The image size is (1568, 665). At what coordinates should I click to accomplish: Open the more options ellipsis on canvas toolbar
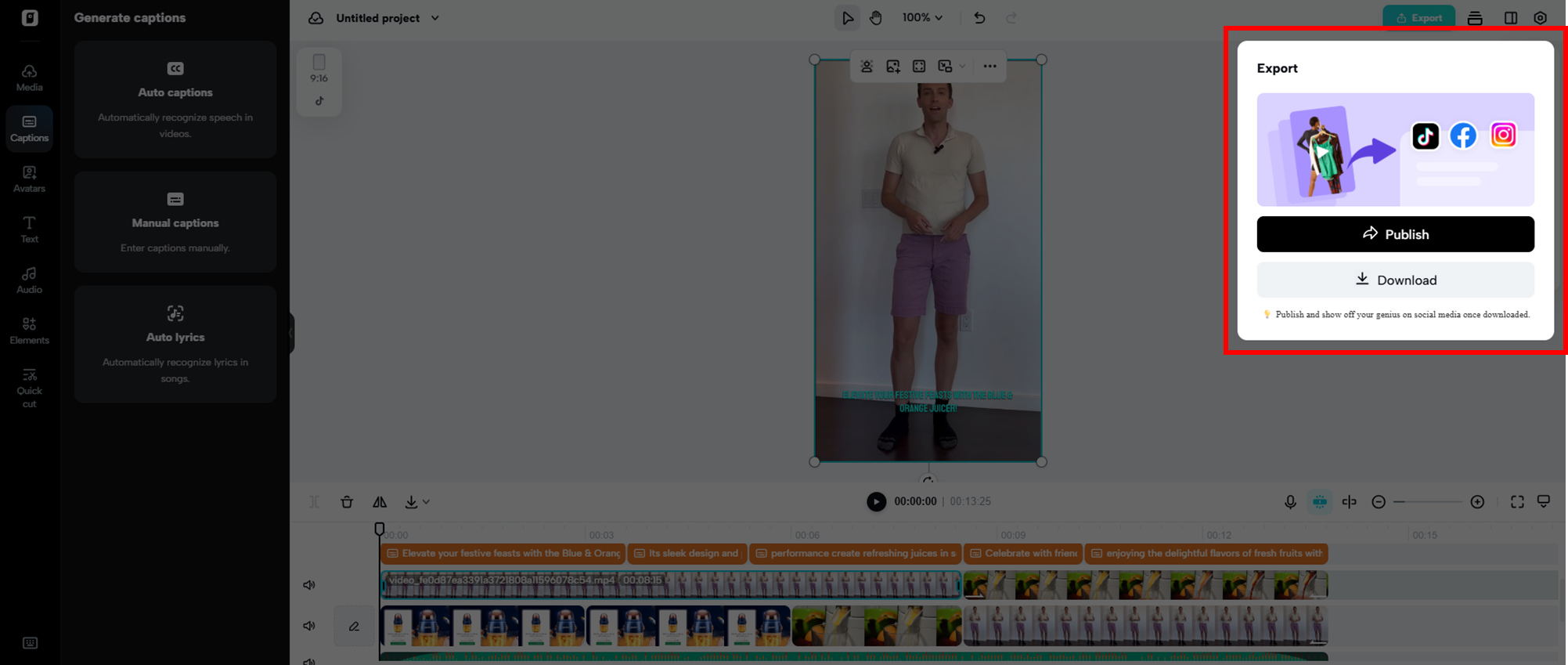(x=989, y=67)
